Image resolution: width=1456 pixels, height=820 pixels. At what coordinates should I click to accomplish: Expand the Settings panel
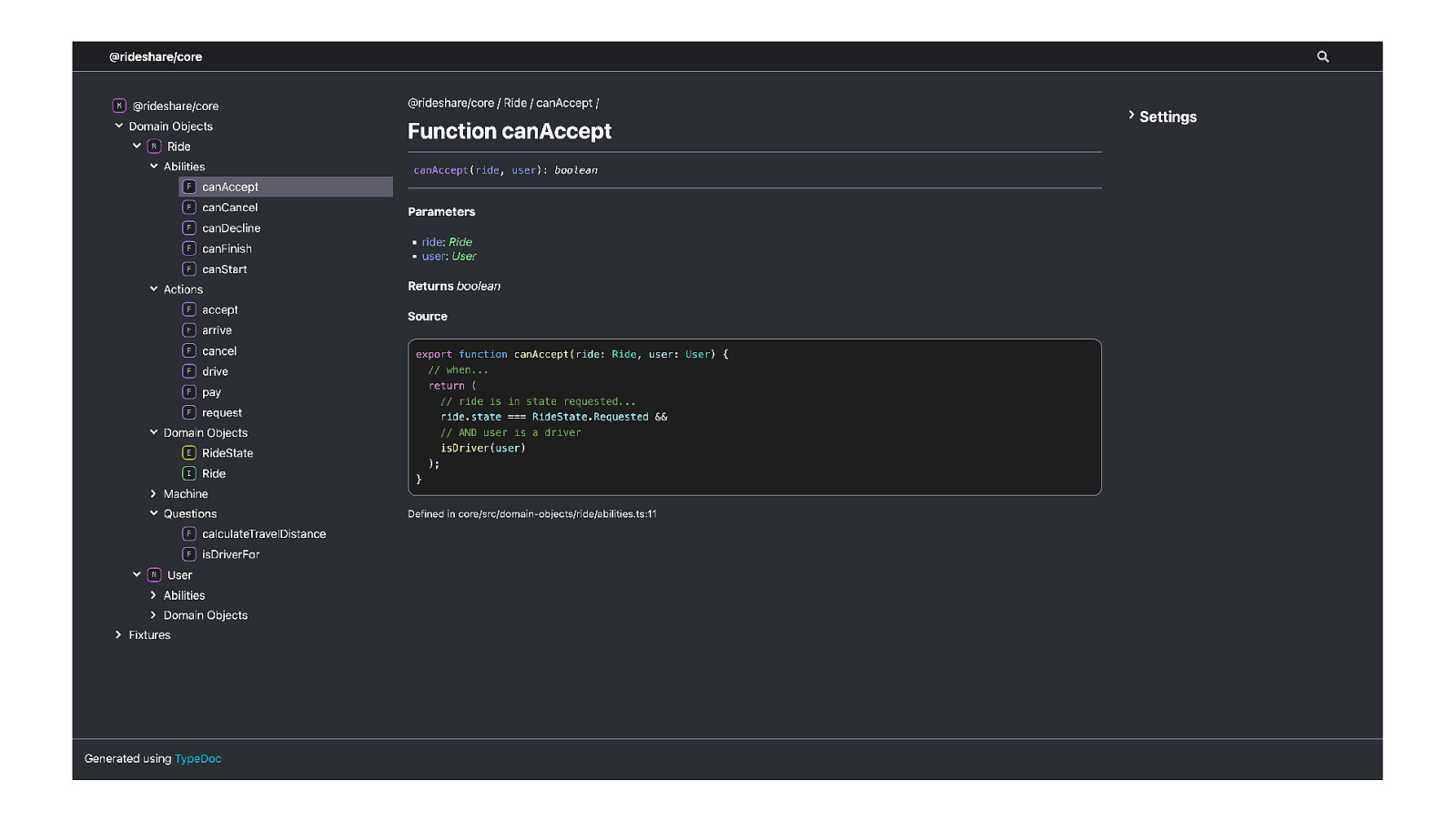click(x=1163, y=116)
